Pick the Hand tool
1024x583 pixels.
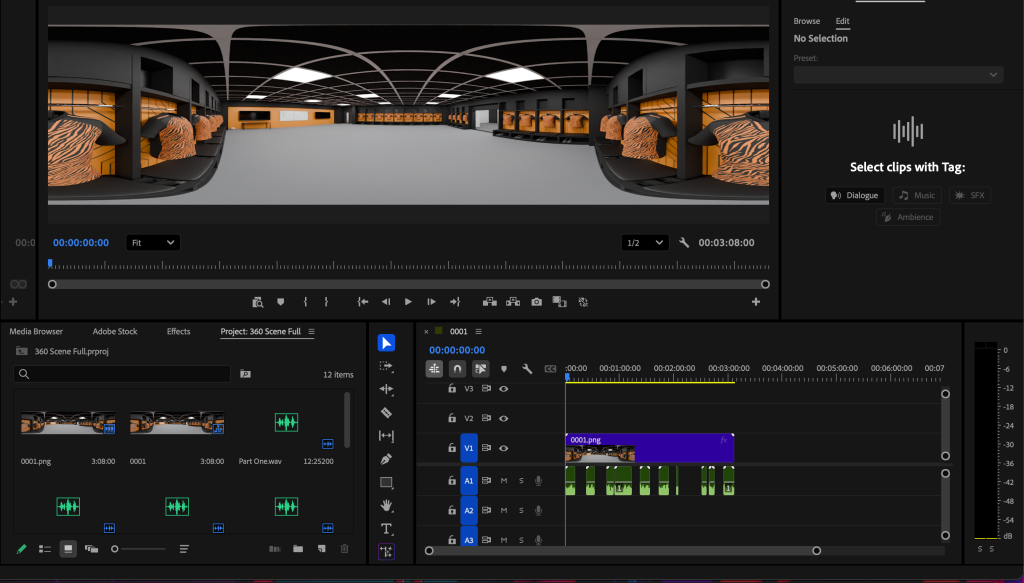pyautogui.click(x=387, y=505)
